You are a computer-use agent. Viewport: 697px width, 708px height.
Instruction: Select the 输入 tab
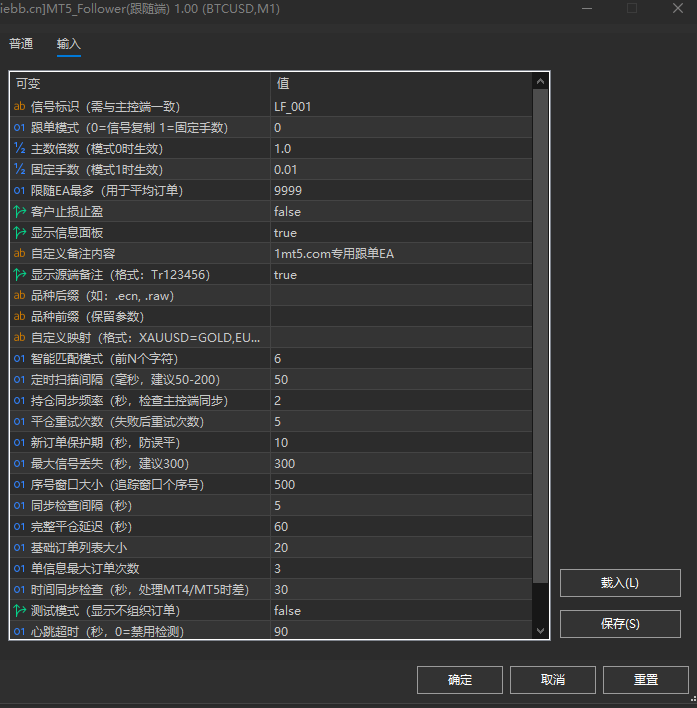(x=69, y=44)
